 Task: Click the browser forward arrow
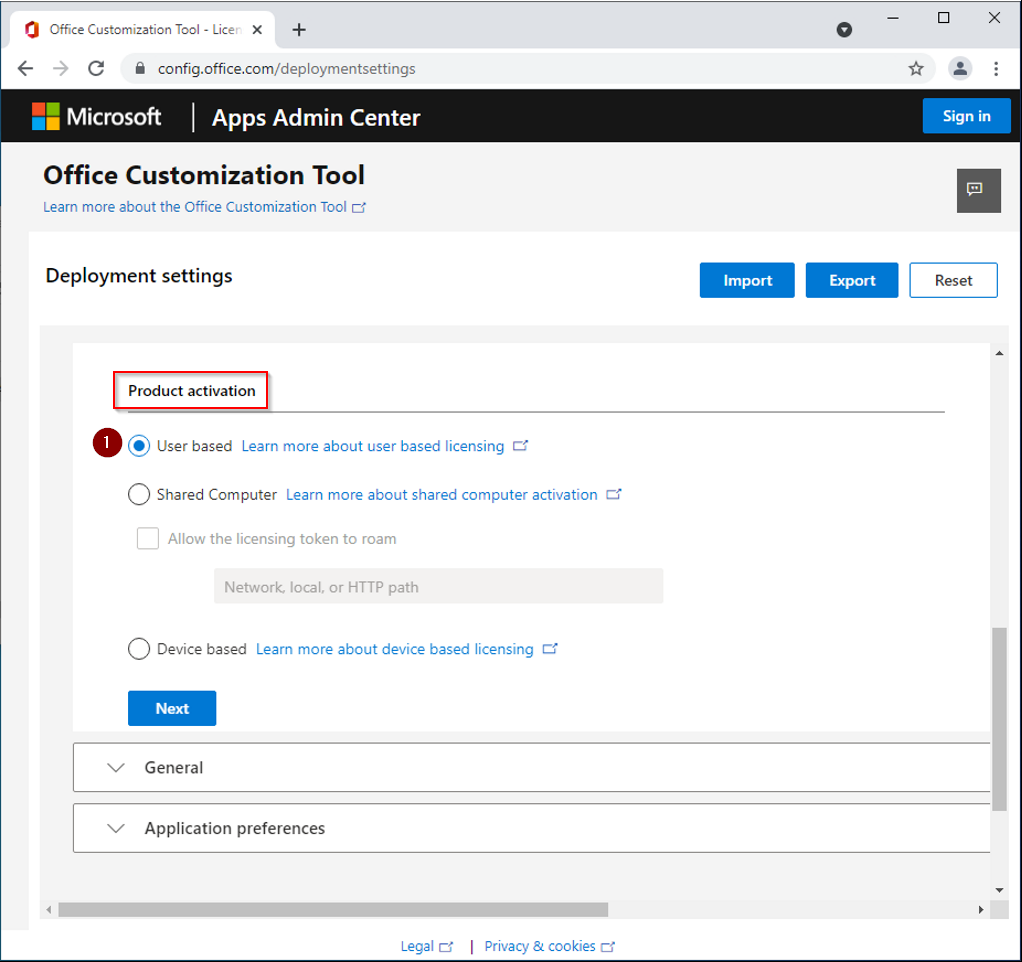click(61, 68)
